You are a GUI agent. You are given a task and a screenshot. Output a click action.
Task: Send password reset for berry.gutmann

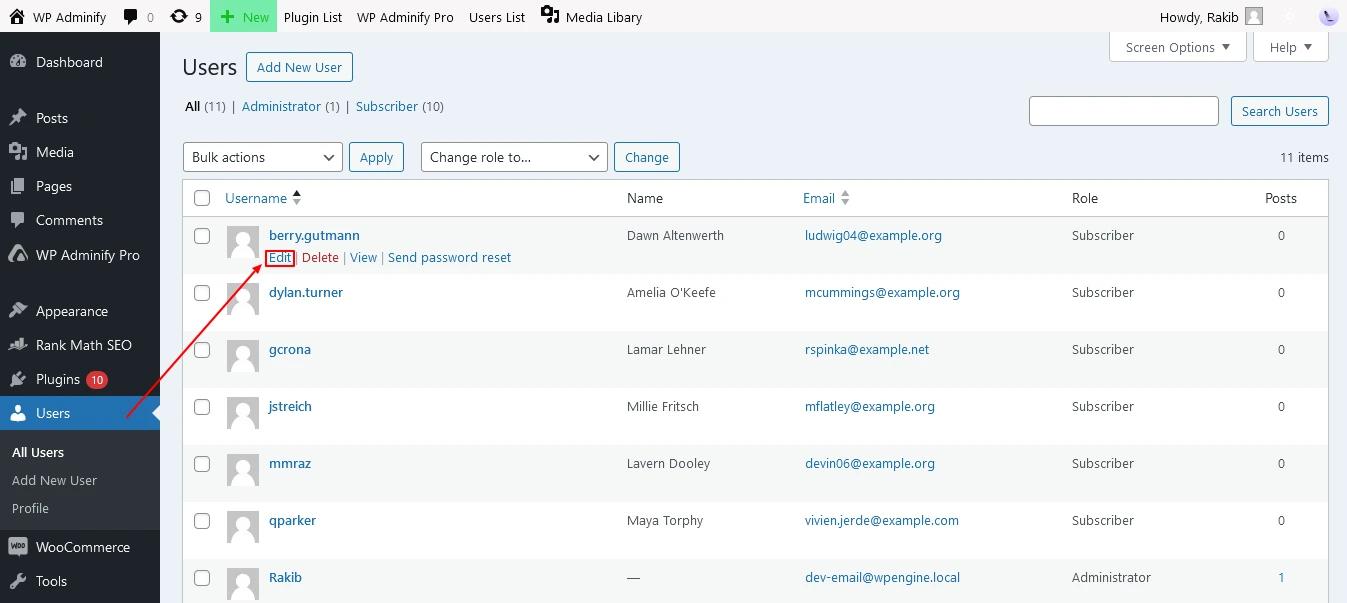[449, 257]
